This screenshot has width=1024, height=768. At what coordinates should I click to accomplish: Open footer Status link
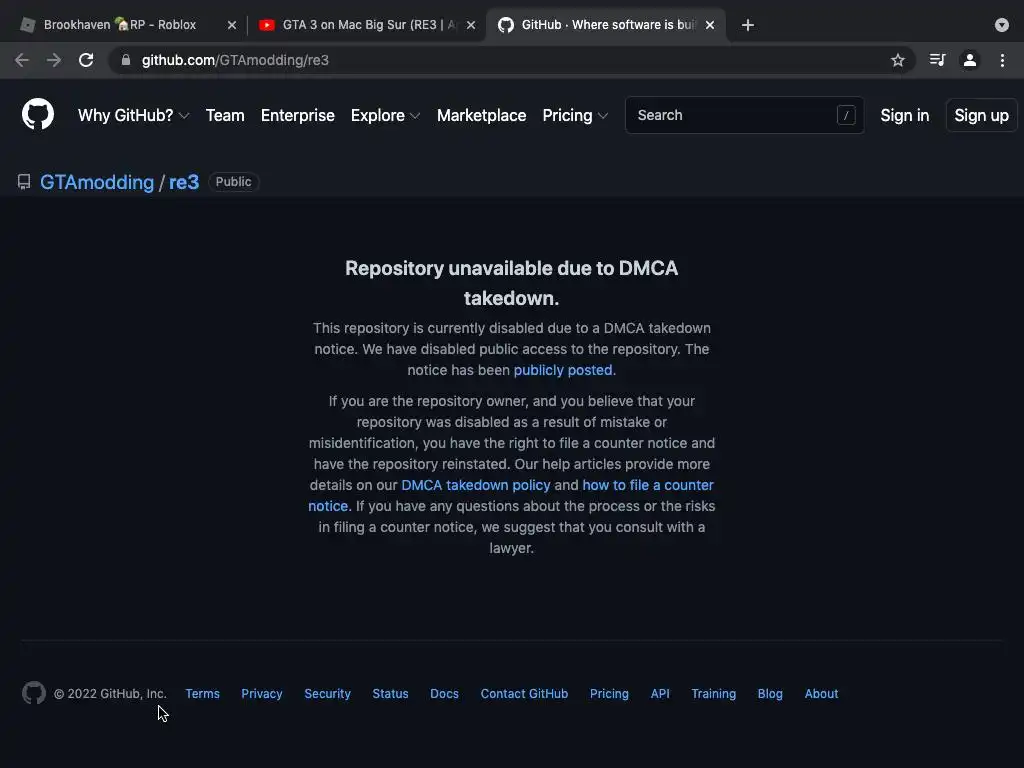point(391,694)
